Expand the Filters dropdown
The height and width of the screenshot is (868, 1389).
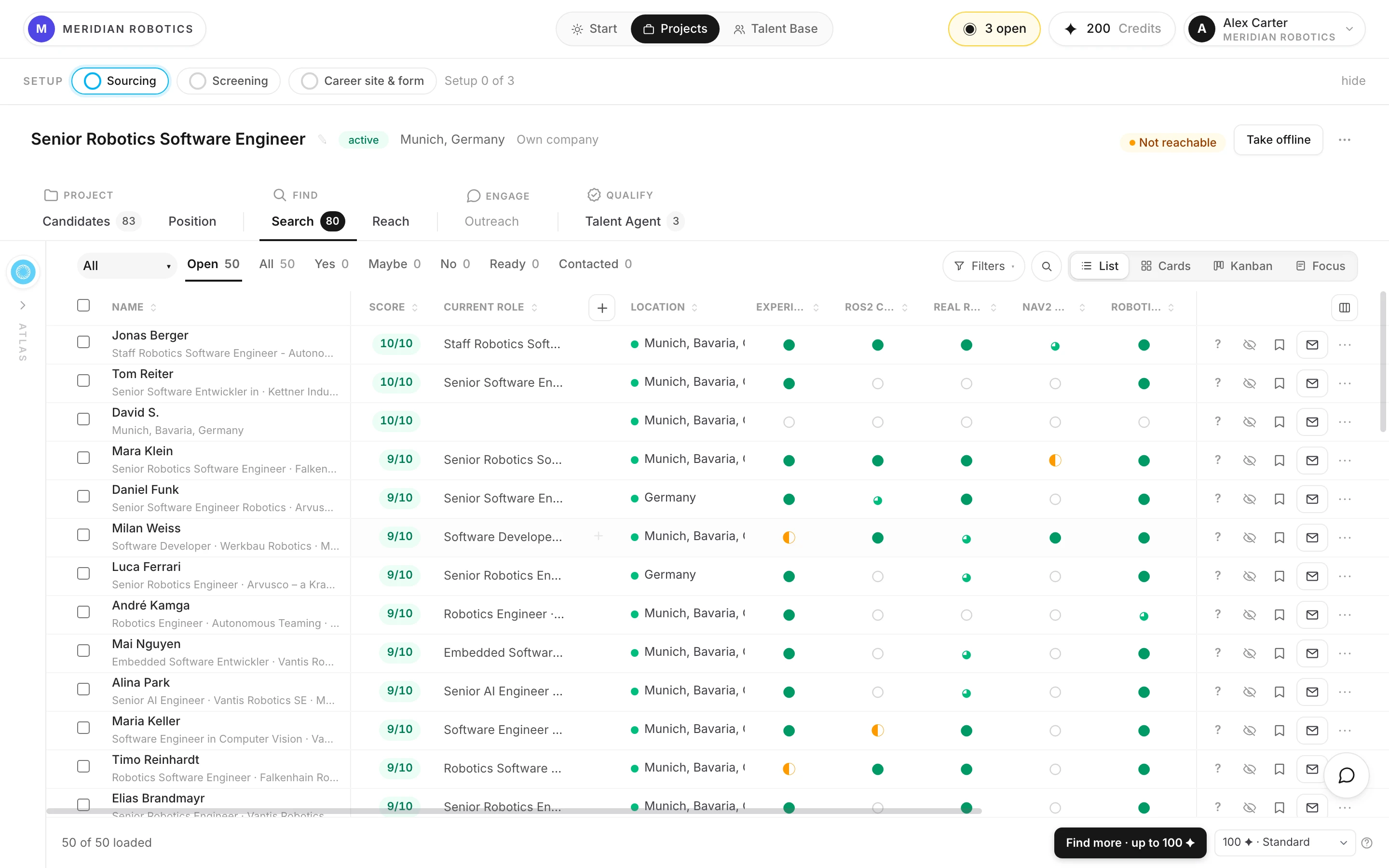click(983, 266)
